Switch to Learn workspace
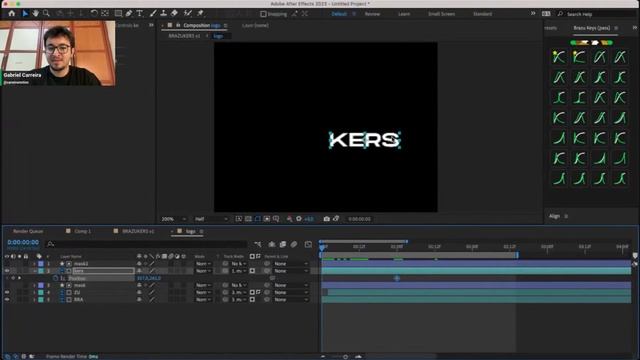The height and width of the screenshot is (360, 640). click(404, 14)
